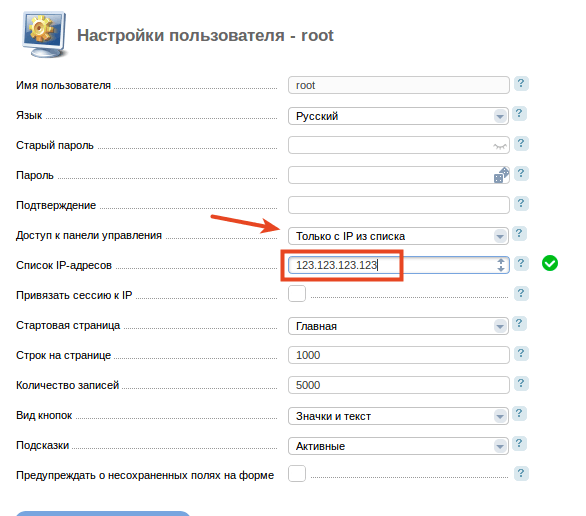This screenshot has height=516, width=586.
Task: Open Вид кнопок dropdown
Action: [398, 416]
